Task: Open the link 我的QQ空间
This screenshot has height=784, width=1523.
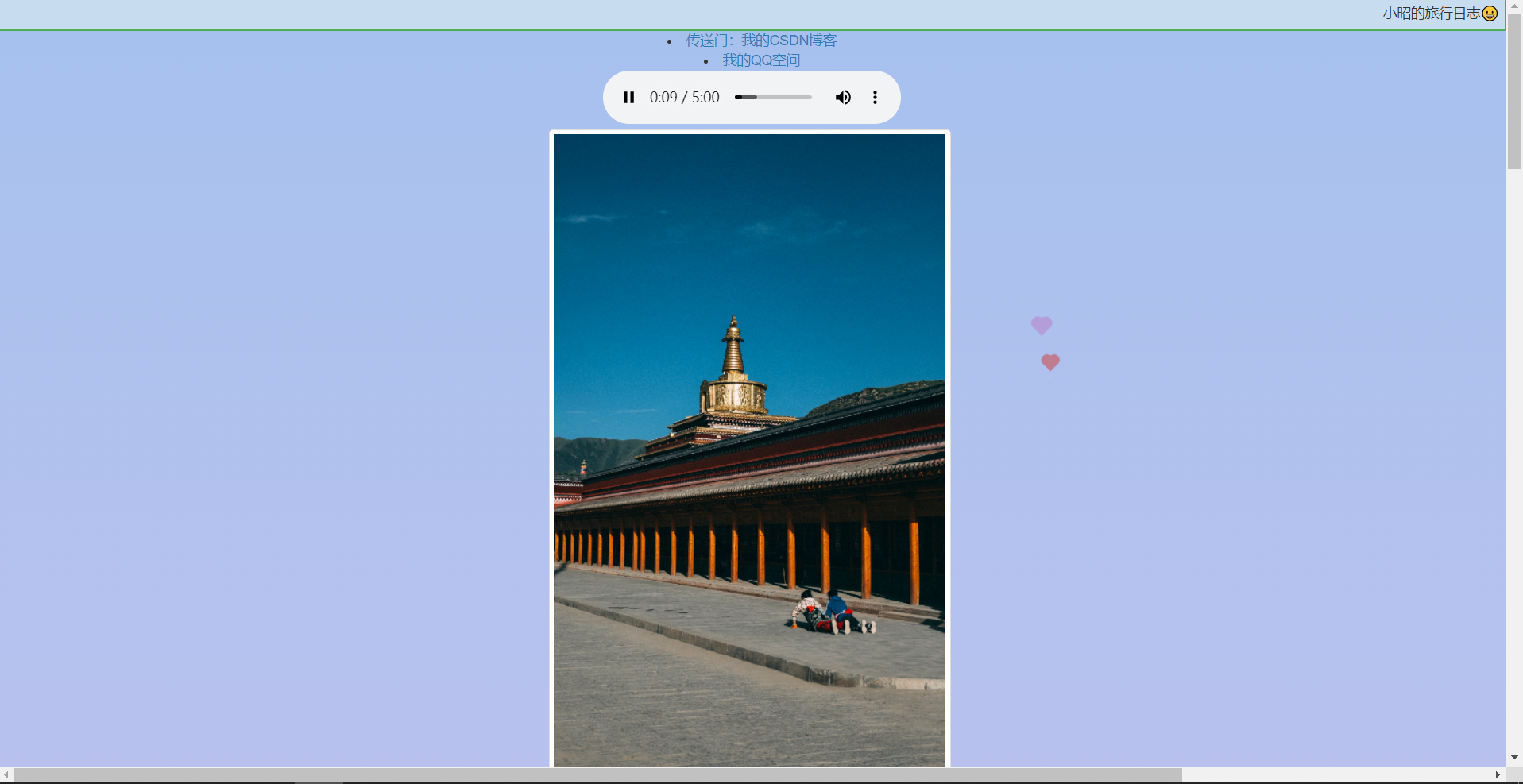Action: click(761, 60)
